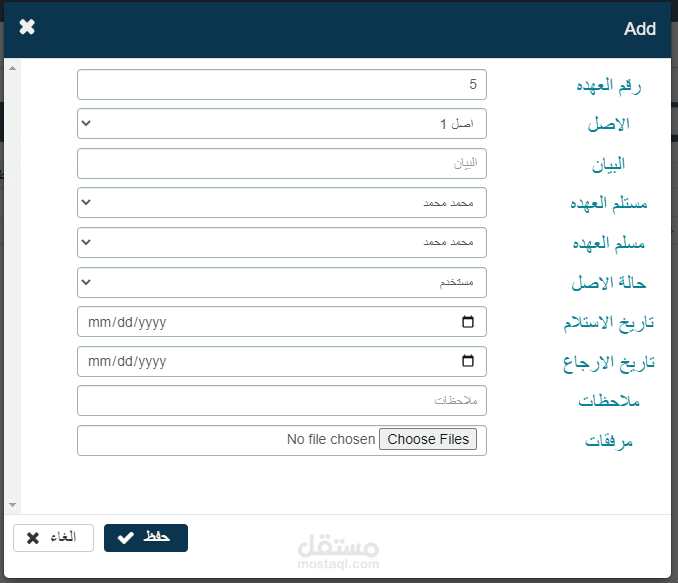Expand the حالة الاصل dropdown

pos(282,282)
